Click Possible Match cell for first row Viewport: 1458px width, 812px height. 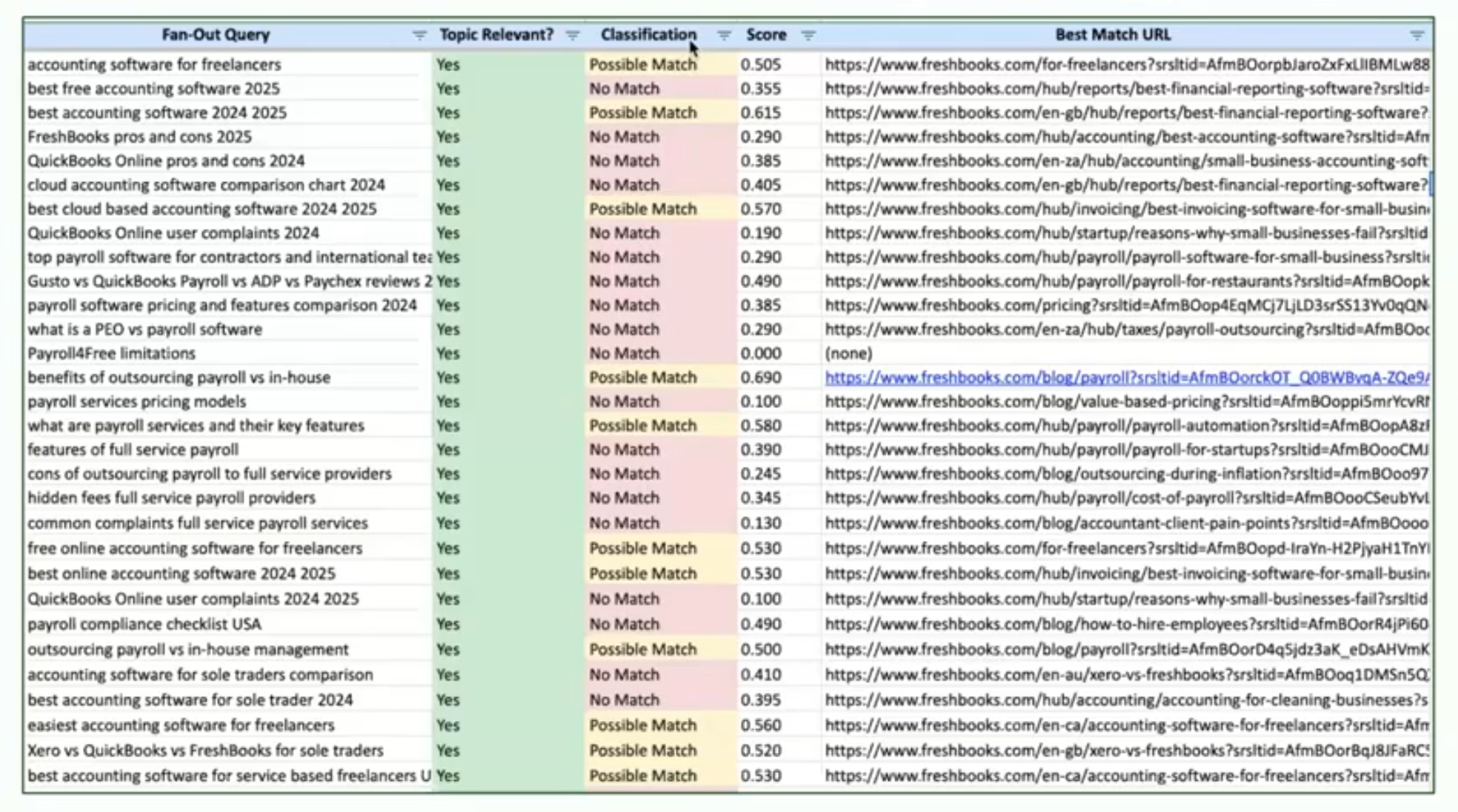642,64
